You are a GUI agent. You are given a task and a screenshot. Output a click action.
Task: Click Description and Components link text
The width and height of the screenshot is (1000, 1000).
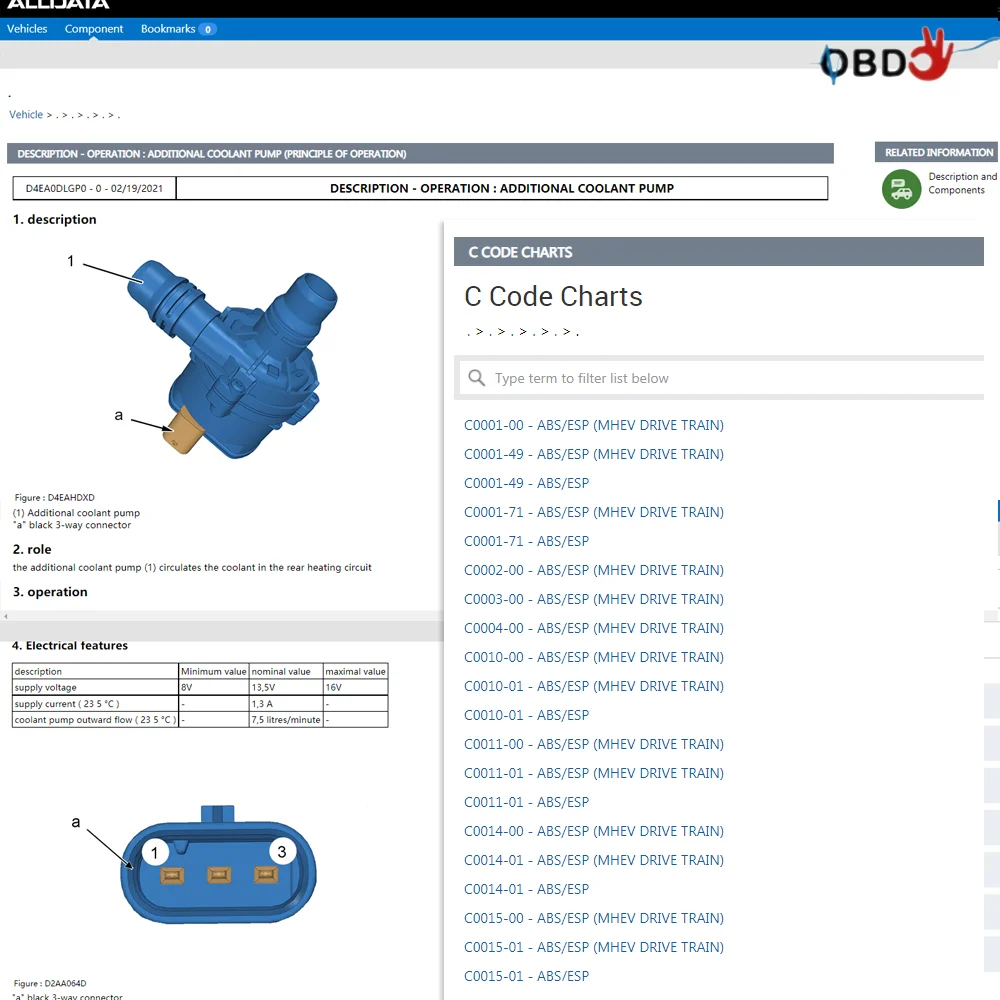click(x=962, y=183)
